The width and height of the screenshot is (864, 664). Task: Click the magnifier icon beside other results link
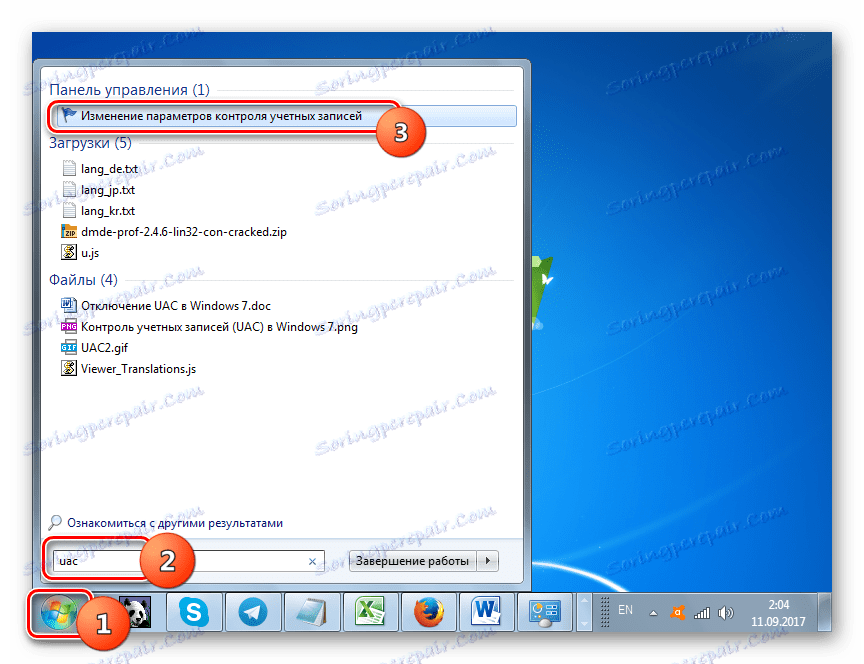pyautogui.click(x=55, y=521)
